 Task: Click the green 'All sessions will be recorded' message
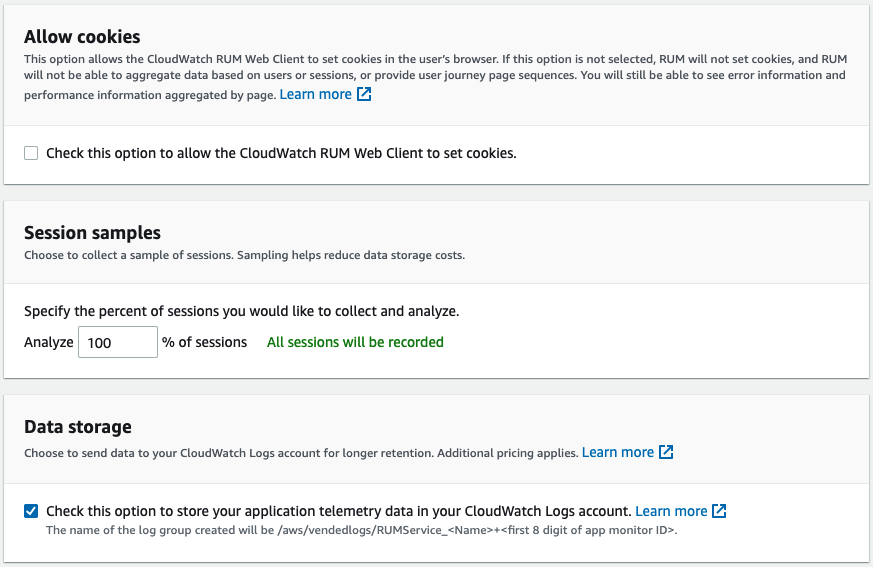click(355, 342)
